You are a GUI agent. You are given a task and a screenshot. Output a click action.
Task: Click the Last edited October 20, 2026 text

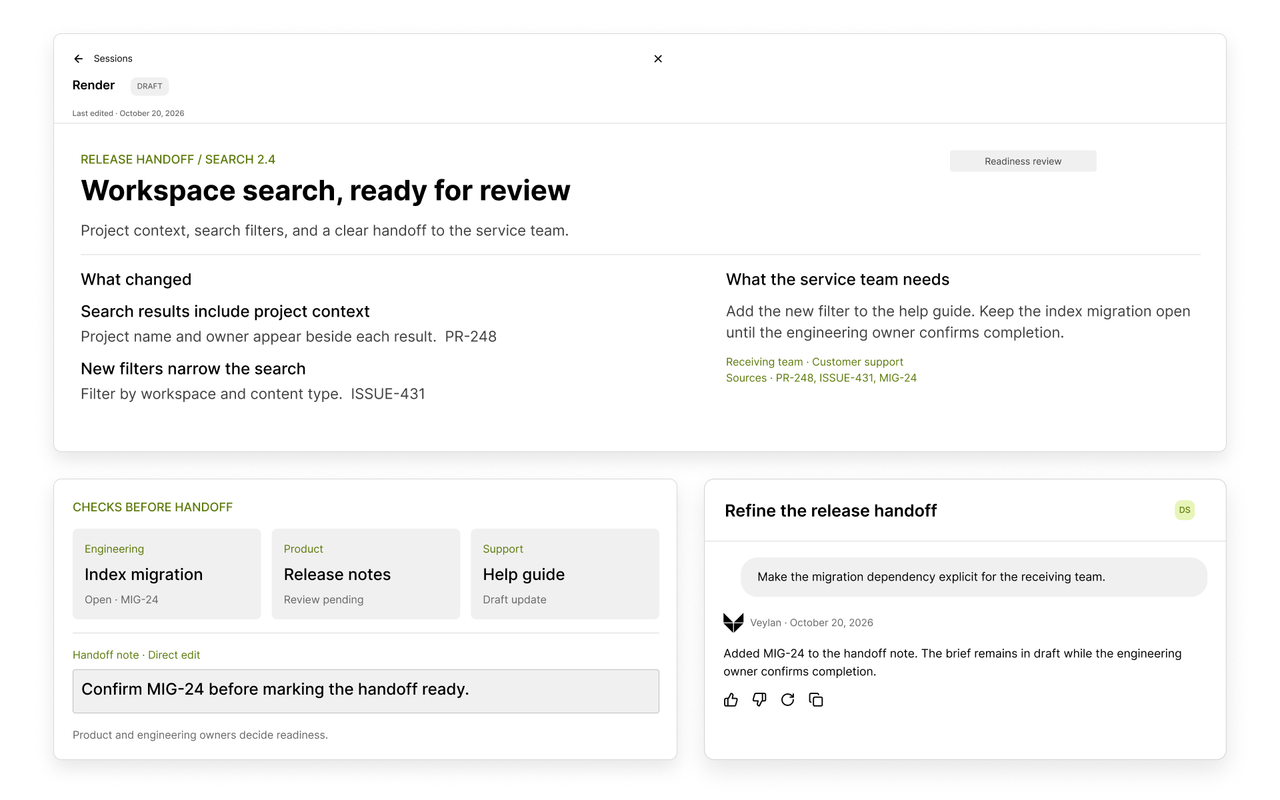click(128, 113)
